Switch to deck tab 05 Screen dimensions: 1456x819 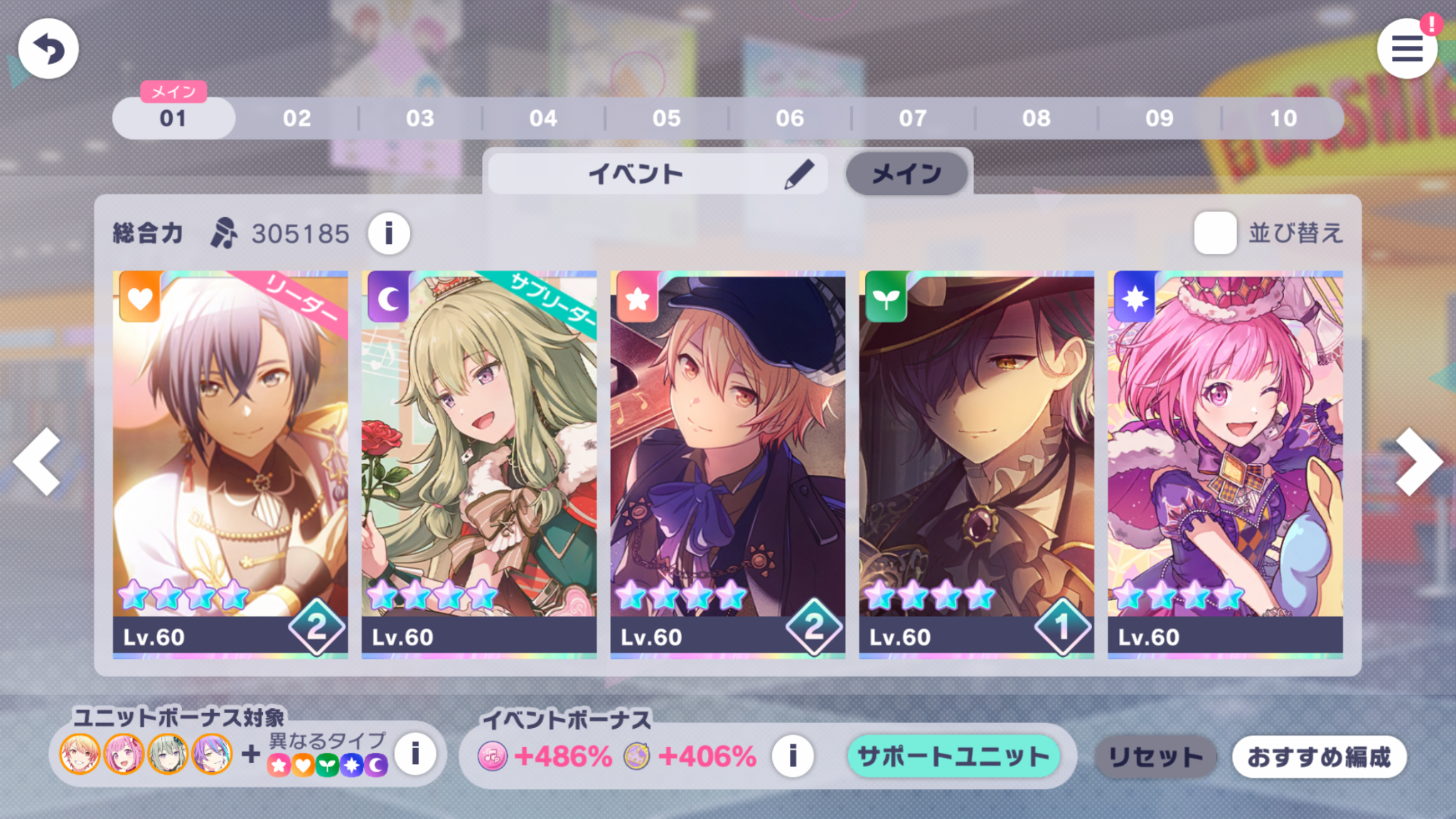point(667,118)
